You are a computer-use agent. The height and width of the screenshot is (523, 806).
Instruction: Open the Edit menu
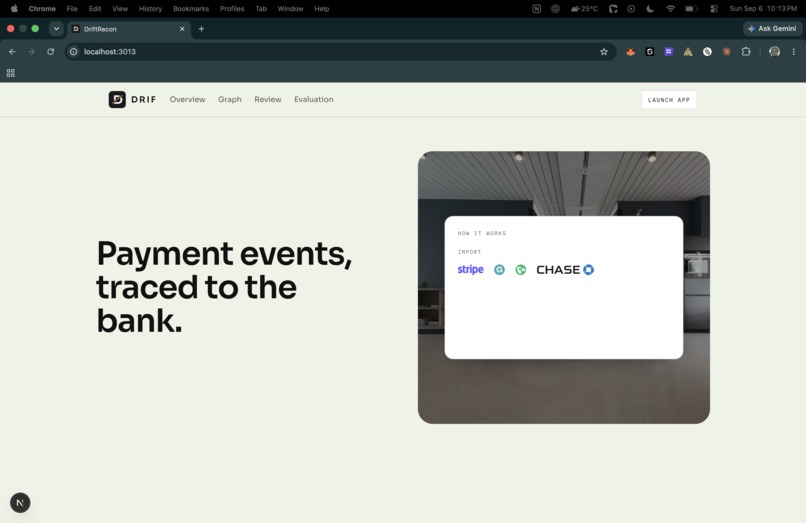[95, 9]
